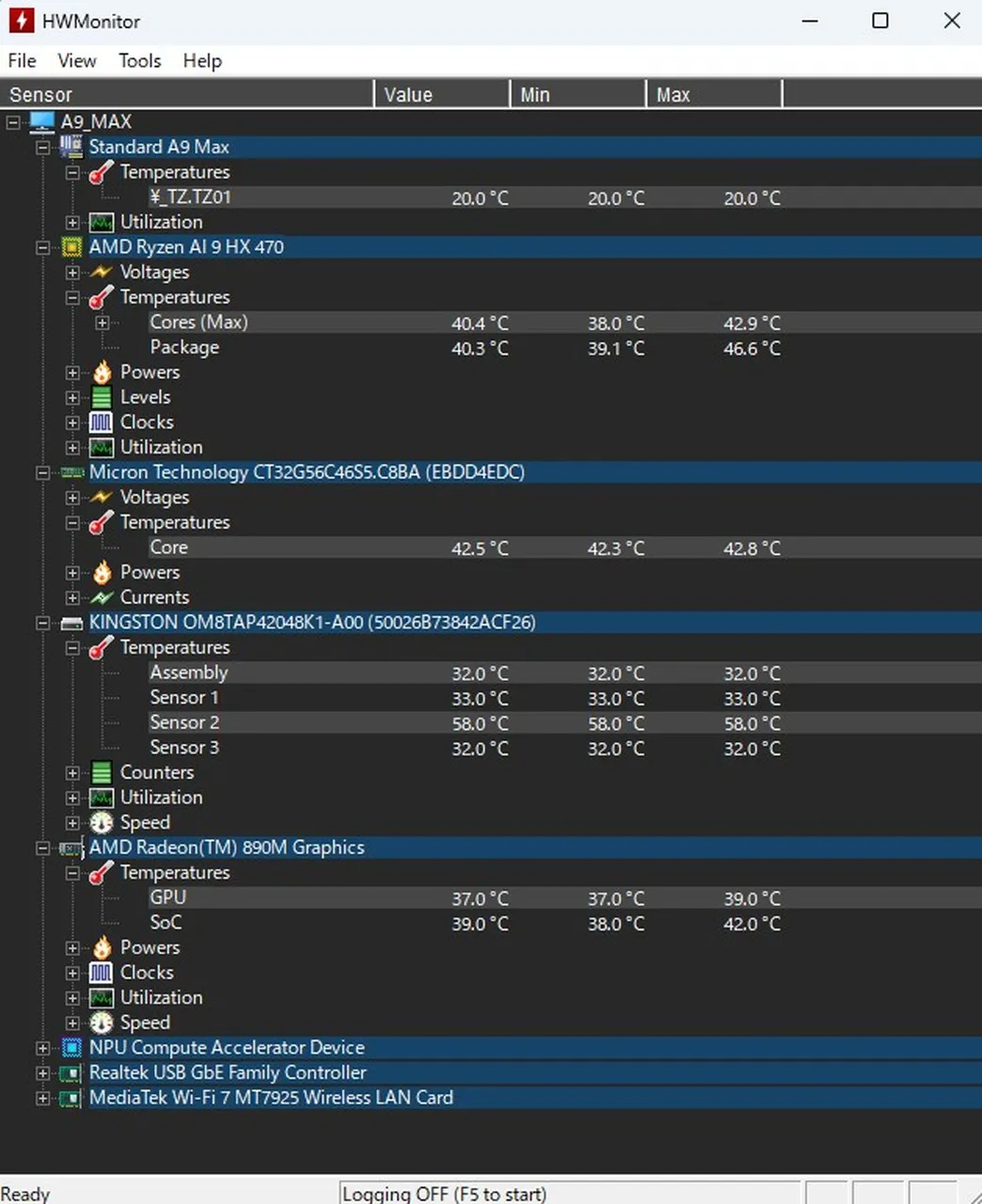Expand Currents under Micron Technology memory
The height and width of the screenshot is (1204, 982).
[72, 597]
